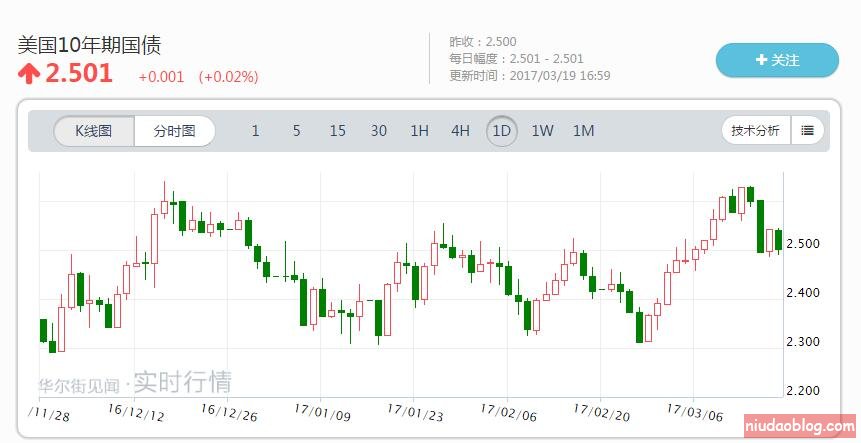Click the 更新时间 timestamp text

click(x=530, y=76)
